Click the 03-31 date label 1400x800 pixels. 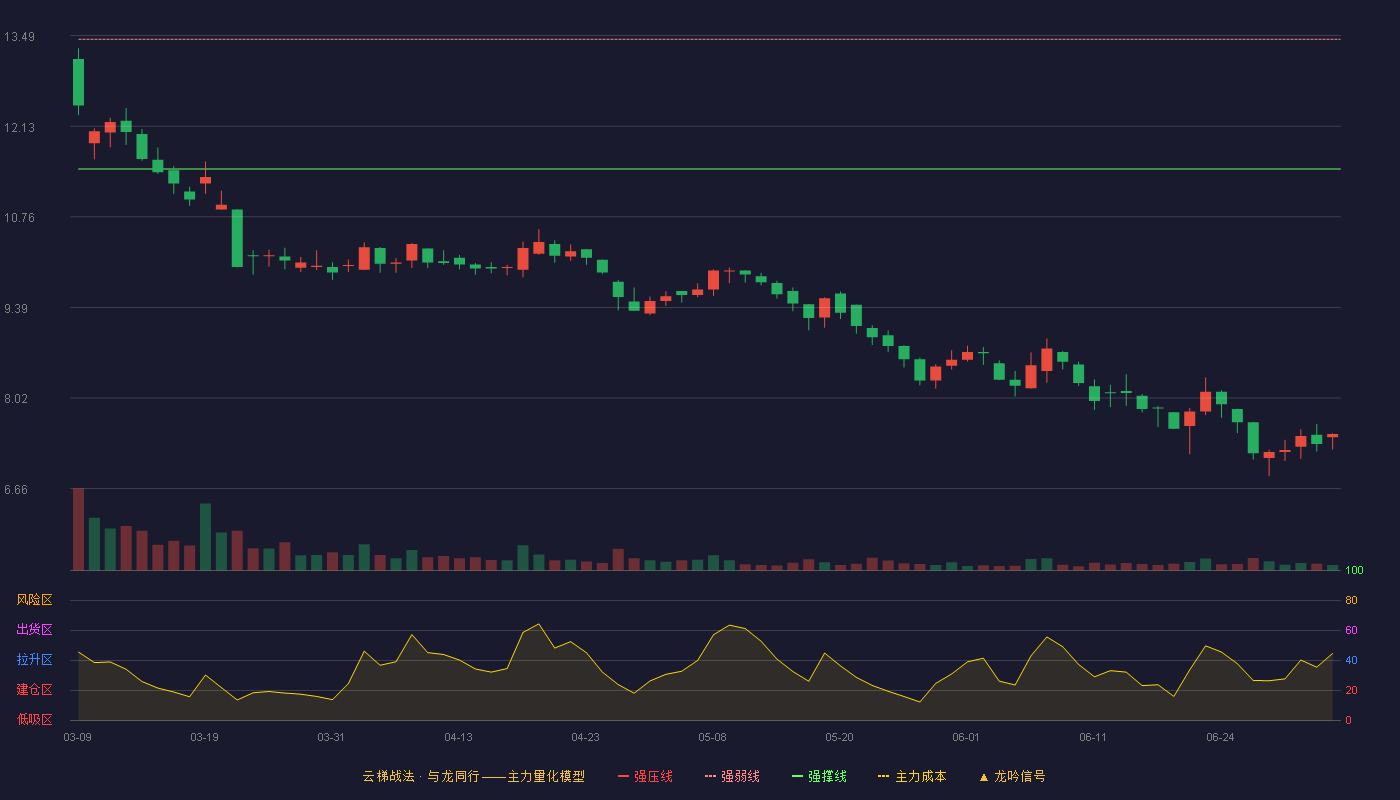coord(331,737)
